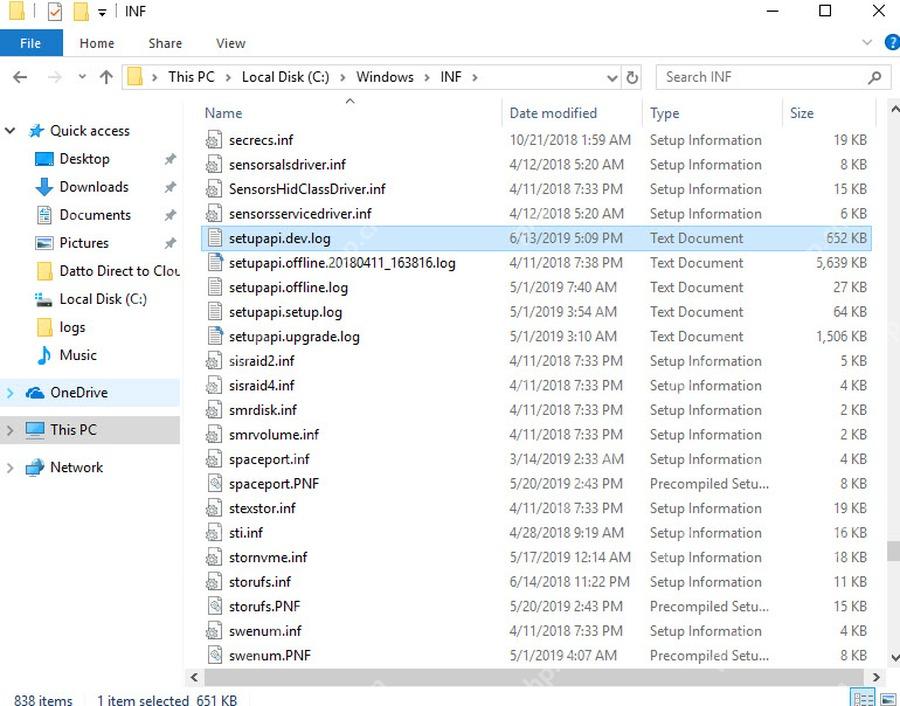This screenshot has height=706, width=900.
Task: Open Customize Quick Access Toolbar dropdown
Action: tap(102, 12)
